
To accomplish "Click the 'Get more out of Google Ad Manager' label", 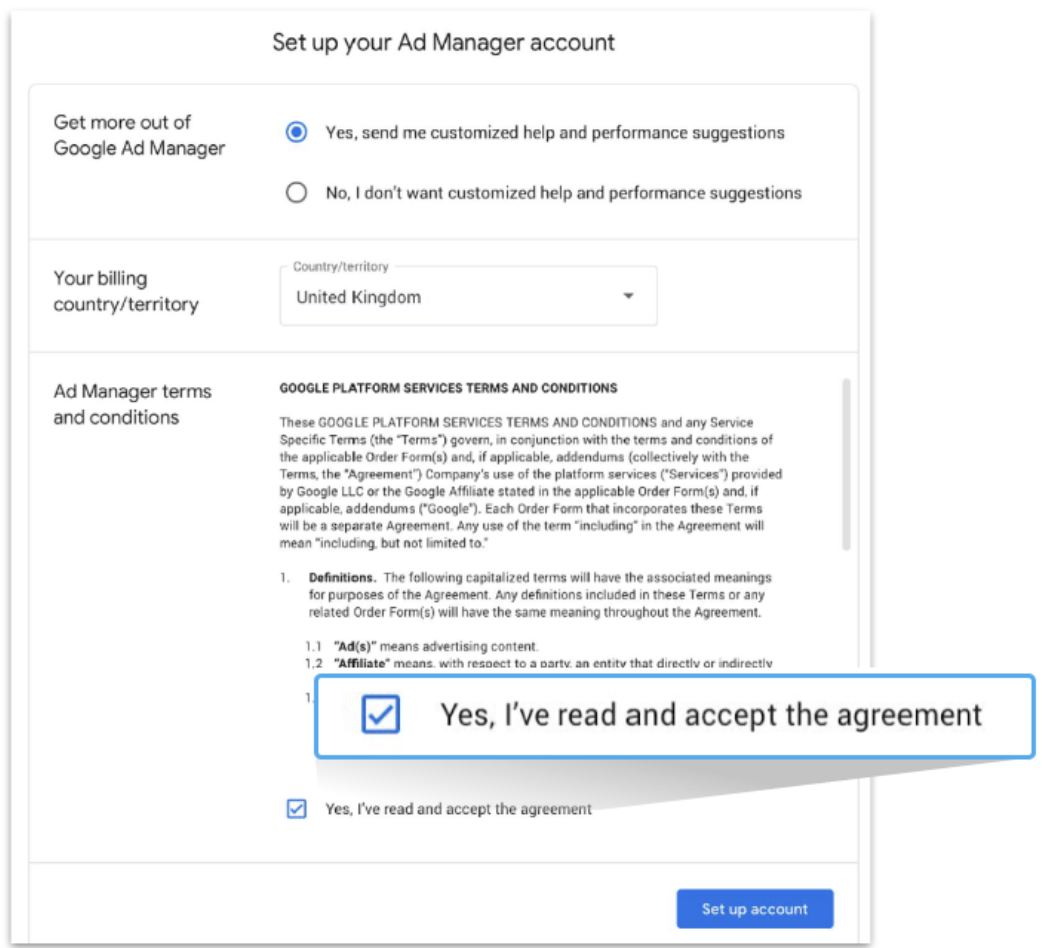I will click(x=139, y=135).
